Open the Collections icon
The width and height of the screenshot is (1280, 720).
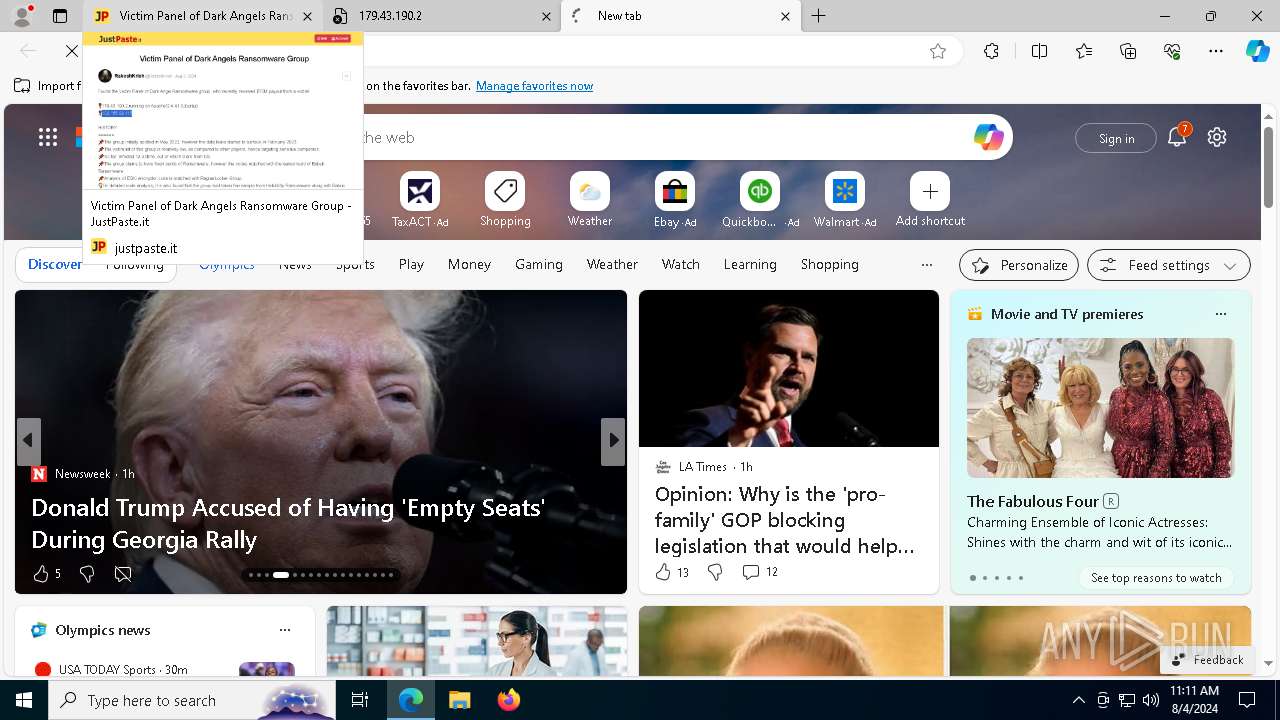coord(1129,51)
